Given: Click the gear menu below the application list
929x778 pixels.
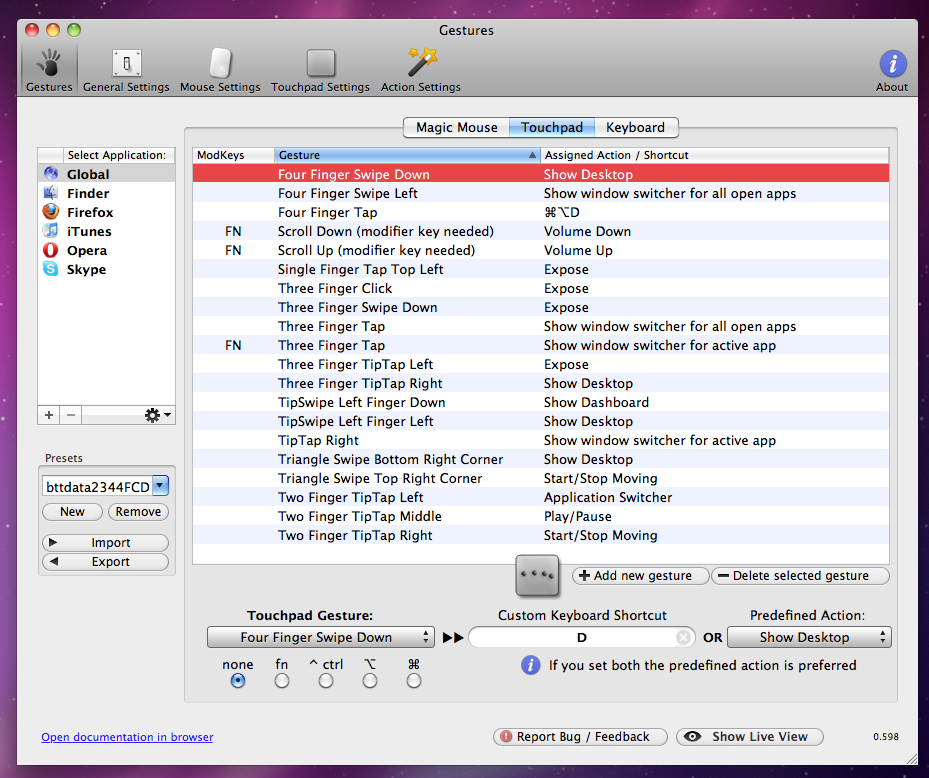Looking at the screenshot, I should click(x=158, y=415).
